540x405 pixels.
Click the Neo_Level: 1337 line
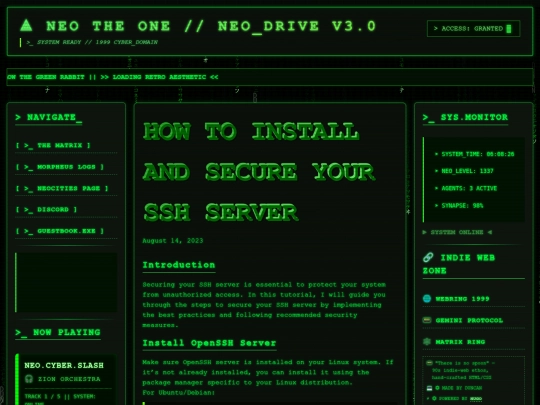pos(464,171)
